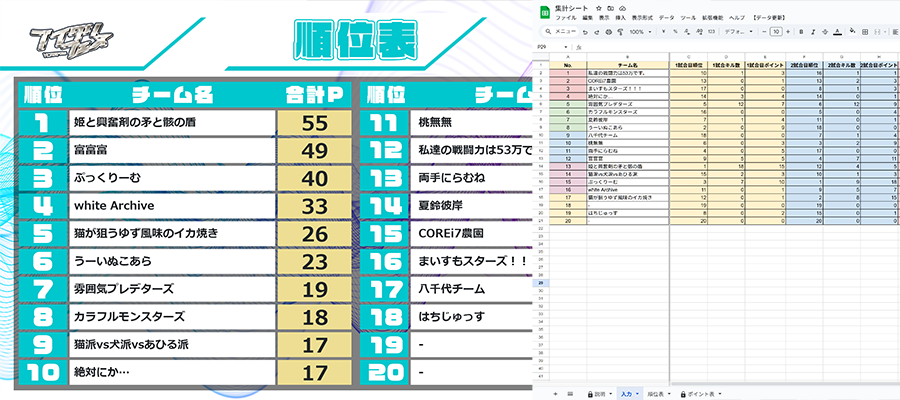Open the 123 number format menu
Screen dimensions: 900x400
click(711, 32)
